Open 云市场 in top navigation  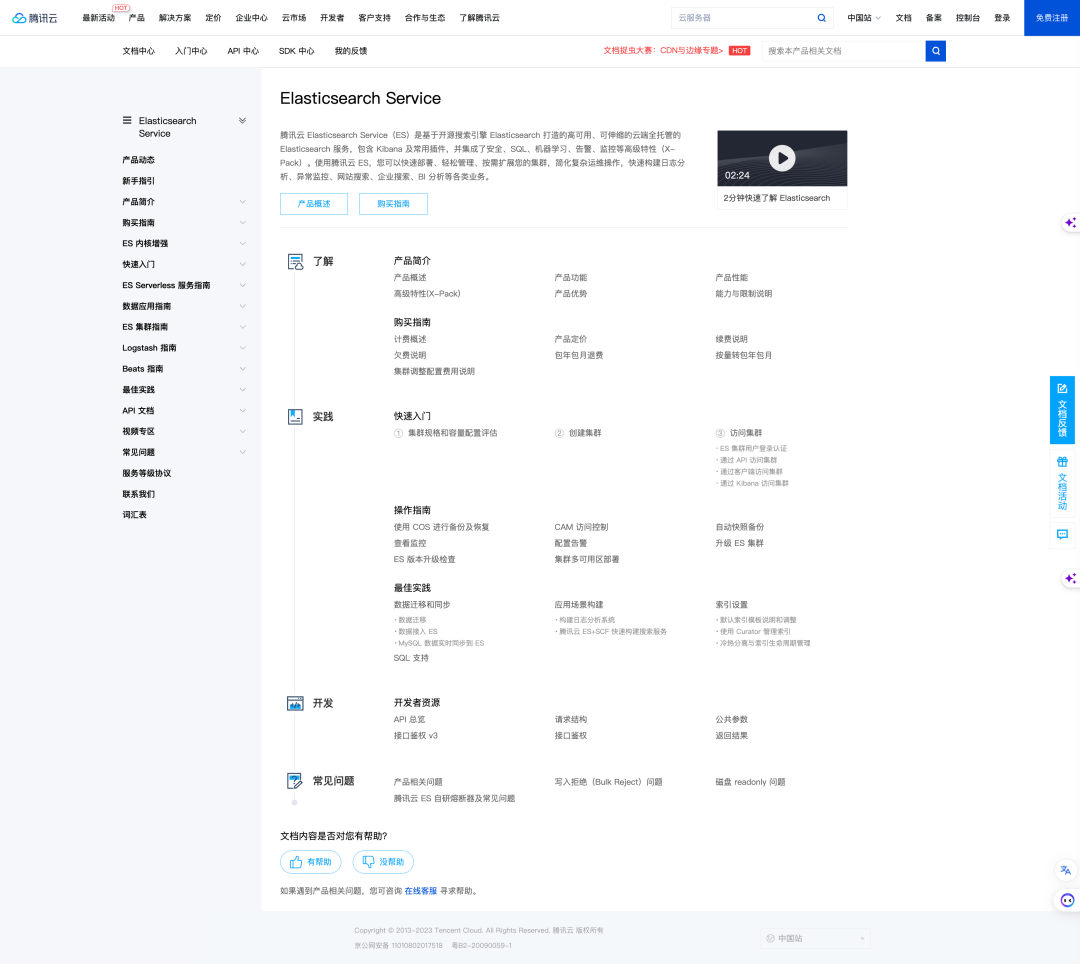pos(294,18)
